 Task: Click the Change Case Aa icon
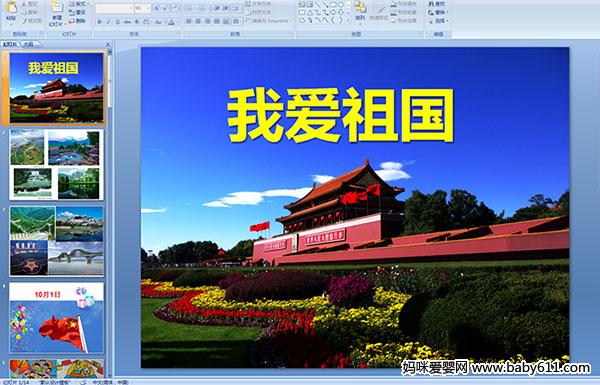pos(158,22)
